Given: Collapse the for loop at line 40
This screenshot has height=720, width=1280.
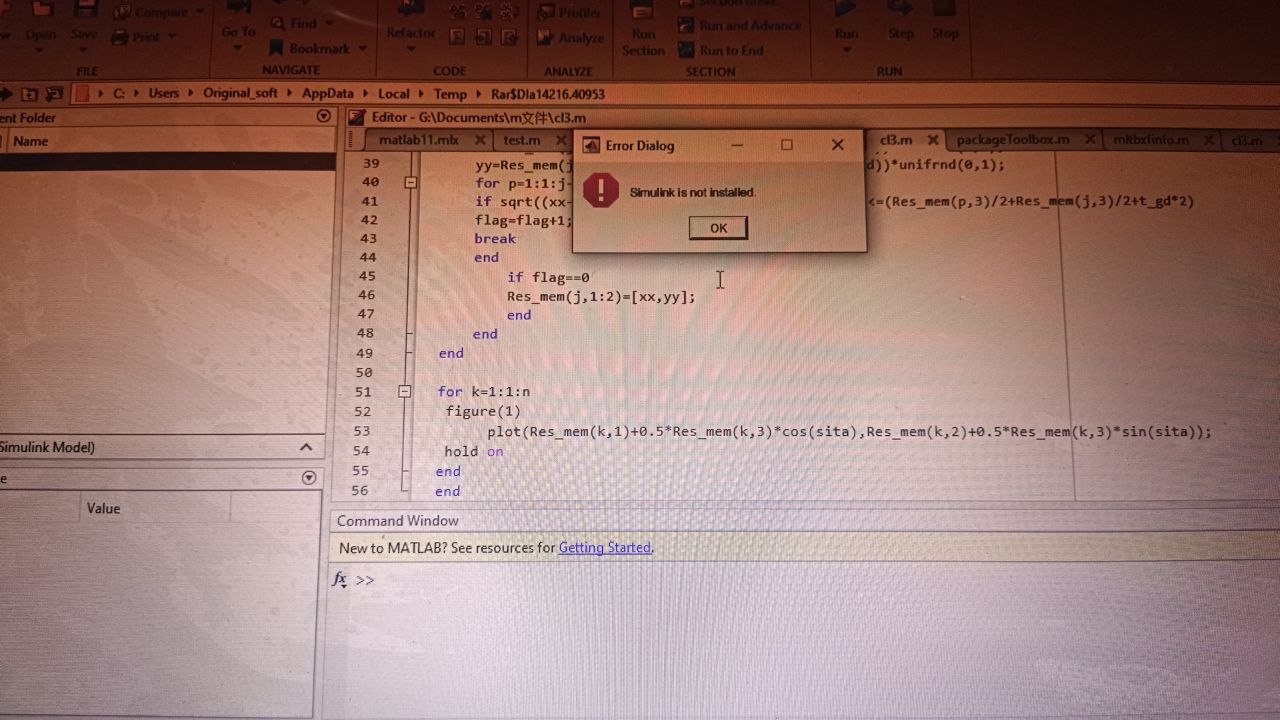Looking at the screenshot, I should click(x=410, y=183).
